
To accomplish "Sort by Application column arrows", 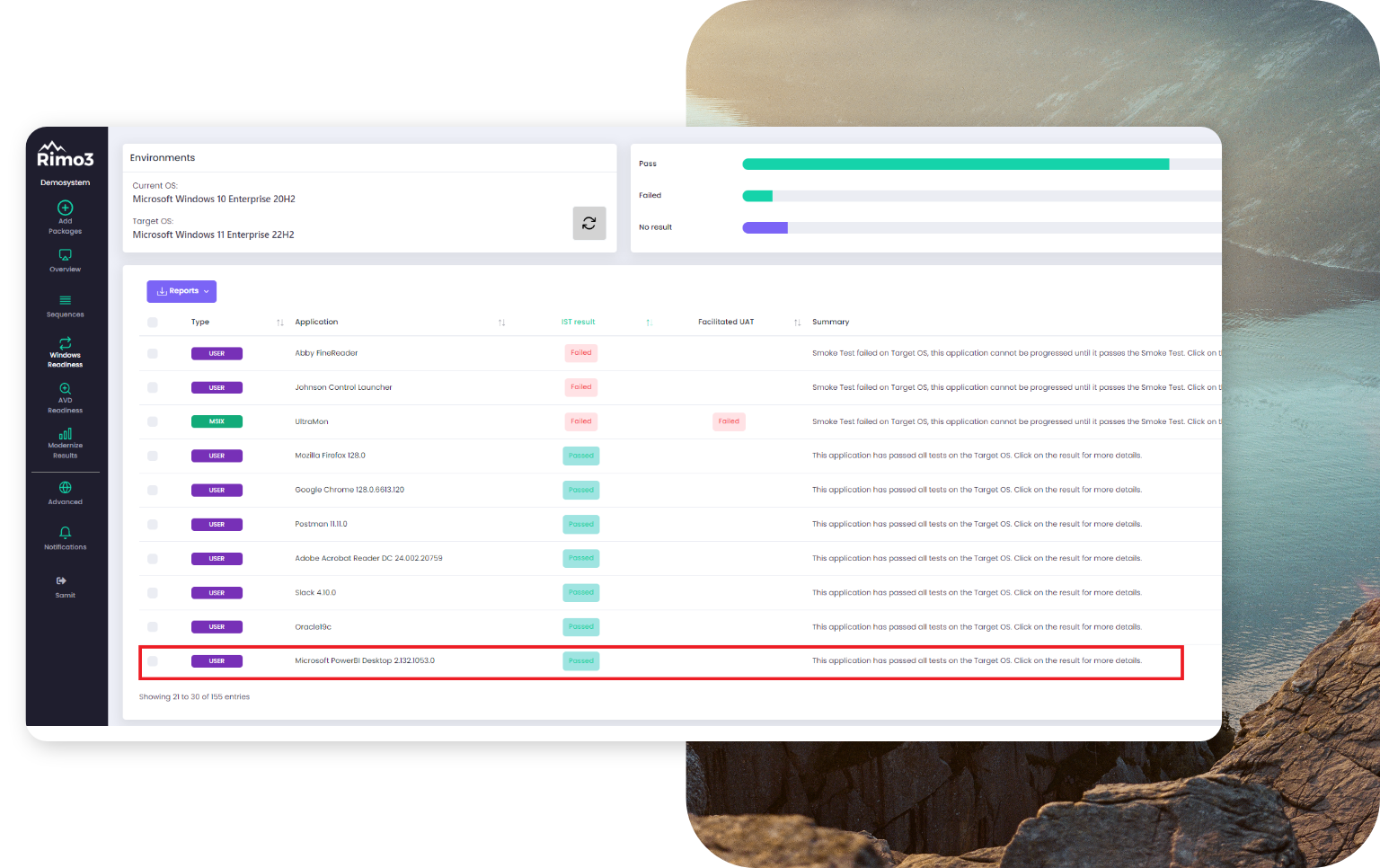I will click(502, 323).
